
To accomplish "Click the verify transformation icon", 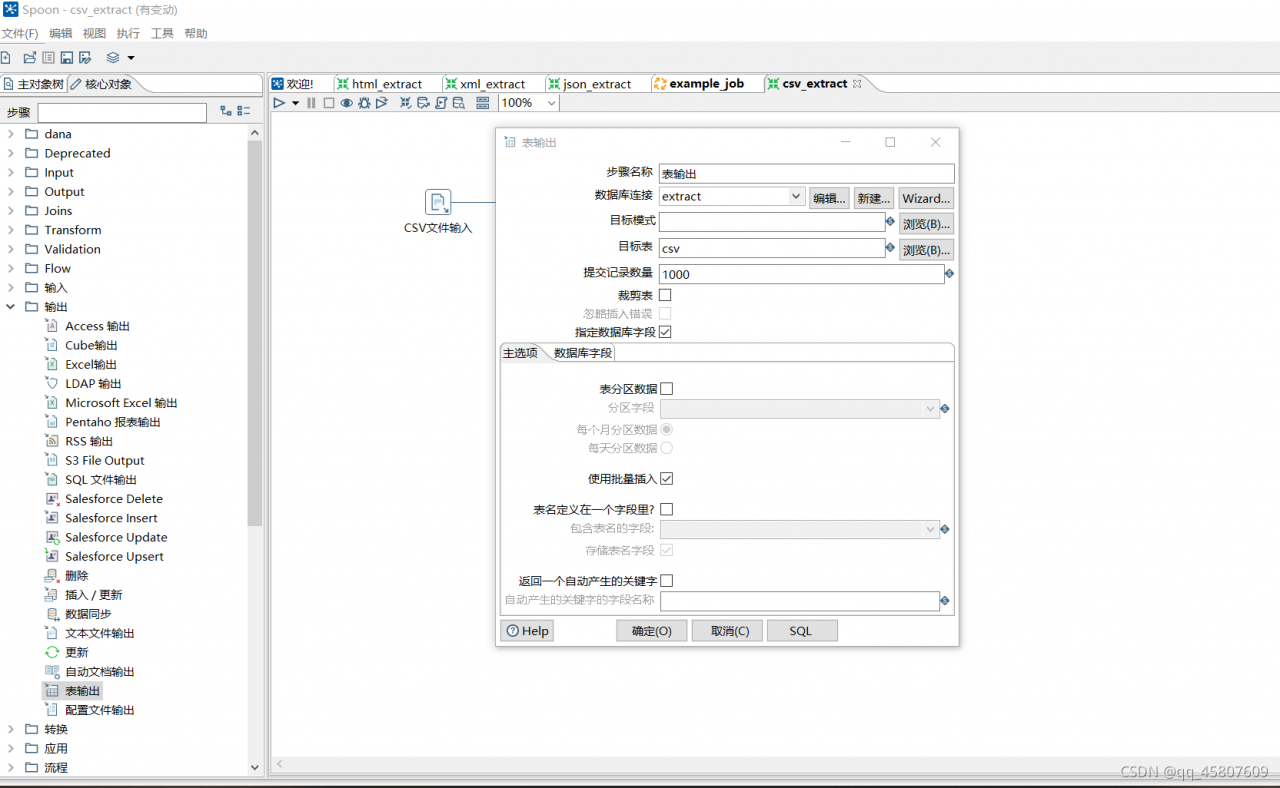I will (406, 103).
